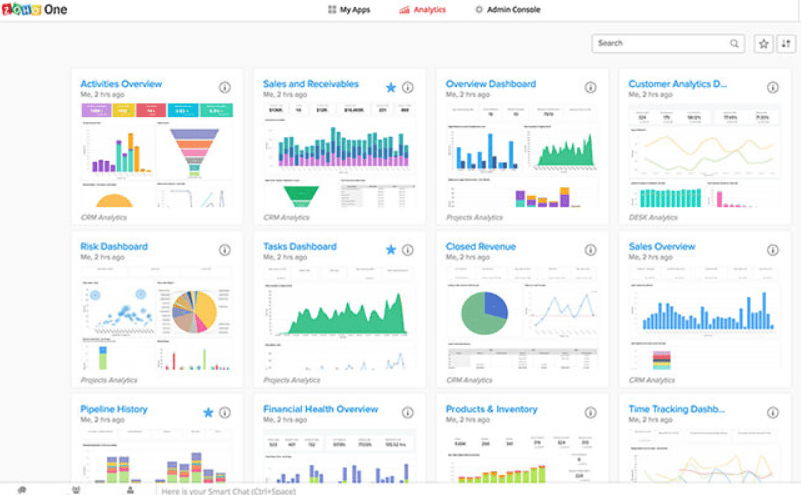This screenshot has height=495, width=801.
Task: Toggle the favorite star on Pipeline History
Action: pos(208,412)
